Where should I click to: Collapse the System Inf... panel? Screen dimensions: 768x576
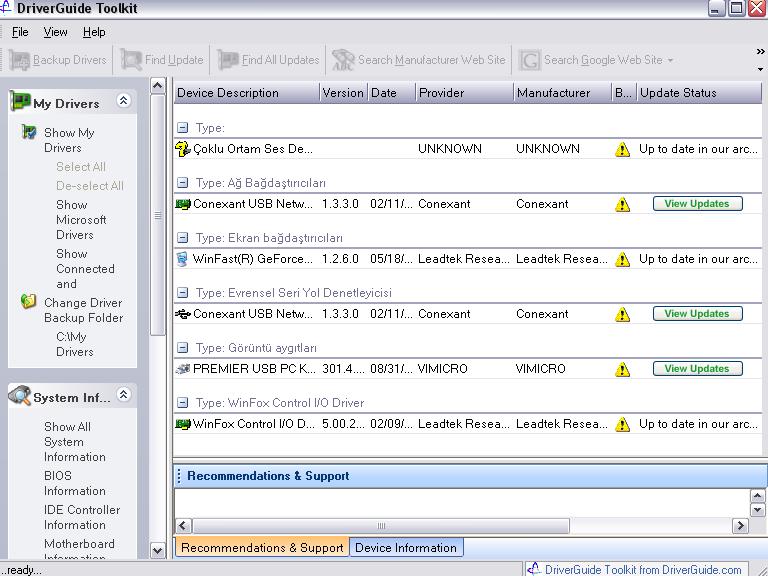123,394
